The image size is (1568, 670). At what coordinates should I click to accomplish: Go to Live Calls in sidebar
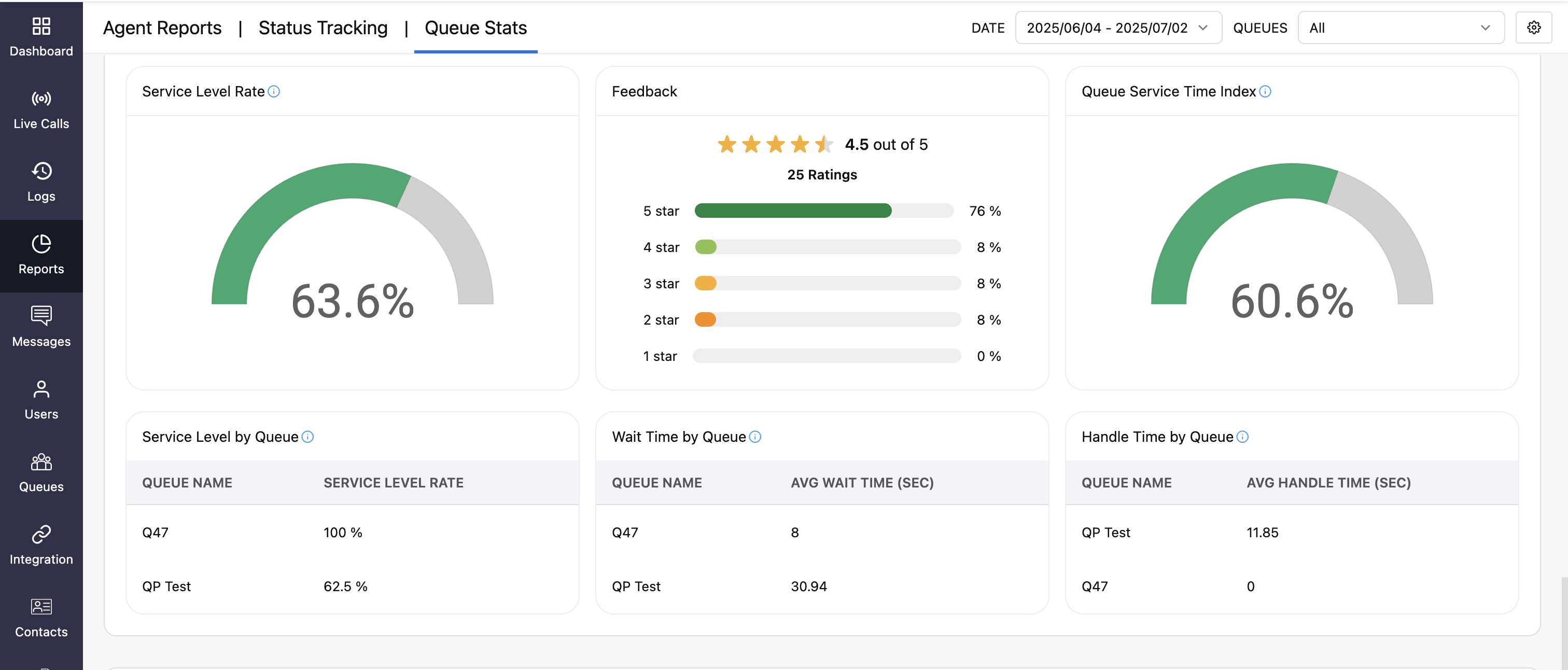coord(41,109)
